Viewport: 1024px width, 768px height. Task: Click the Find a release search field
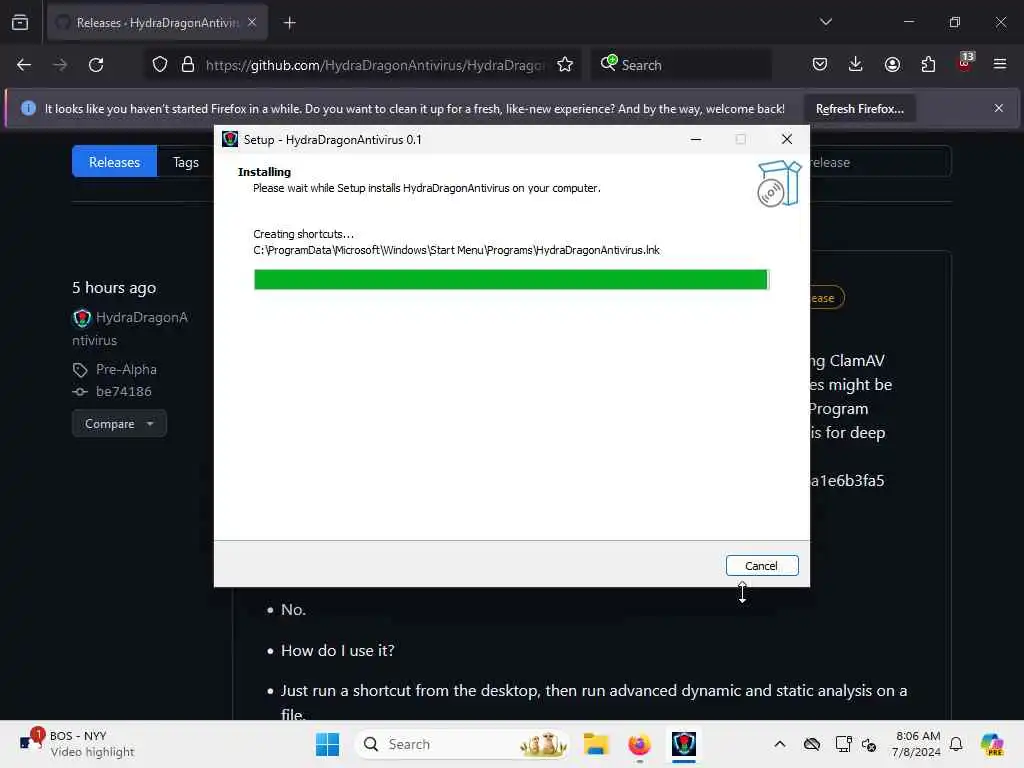(x=880, y=162)
